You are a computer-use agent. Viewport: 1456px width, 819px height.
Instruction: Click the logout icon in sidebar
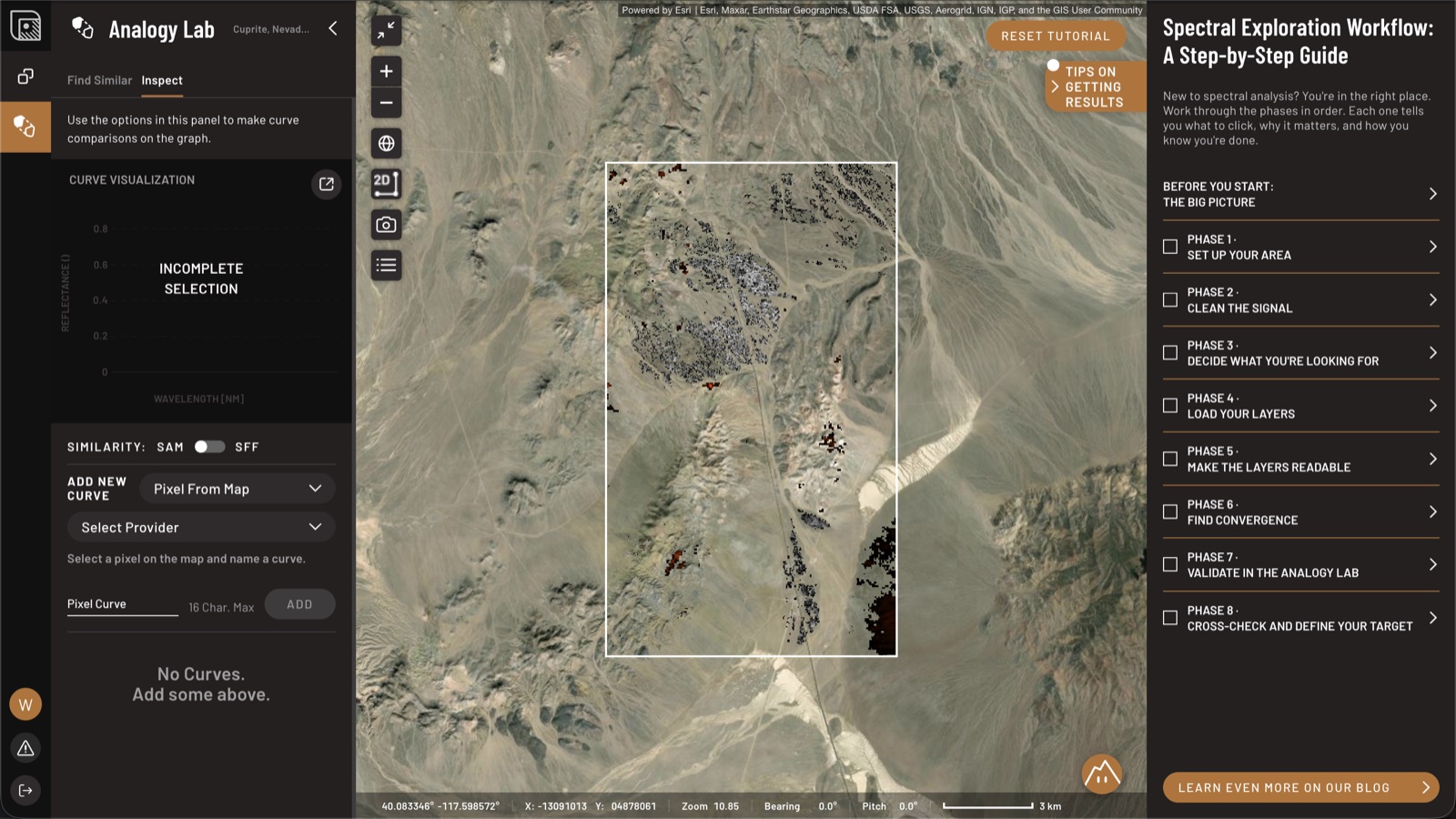[x=25, y=790]
